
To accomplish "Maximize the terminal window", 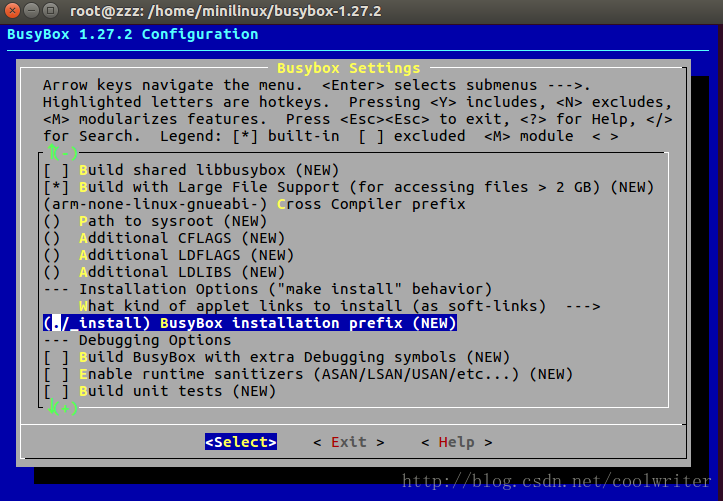I will [51, 10].
